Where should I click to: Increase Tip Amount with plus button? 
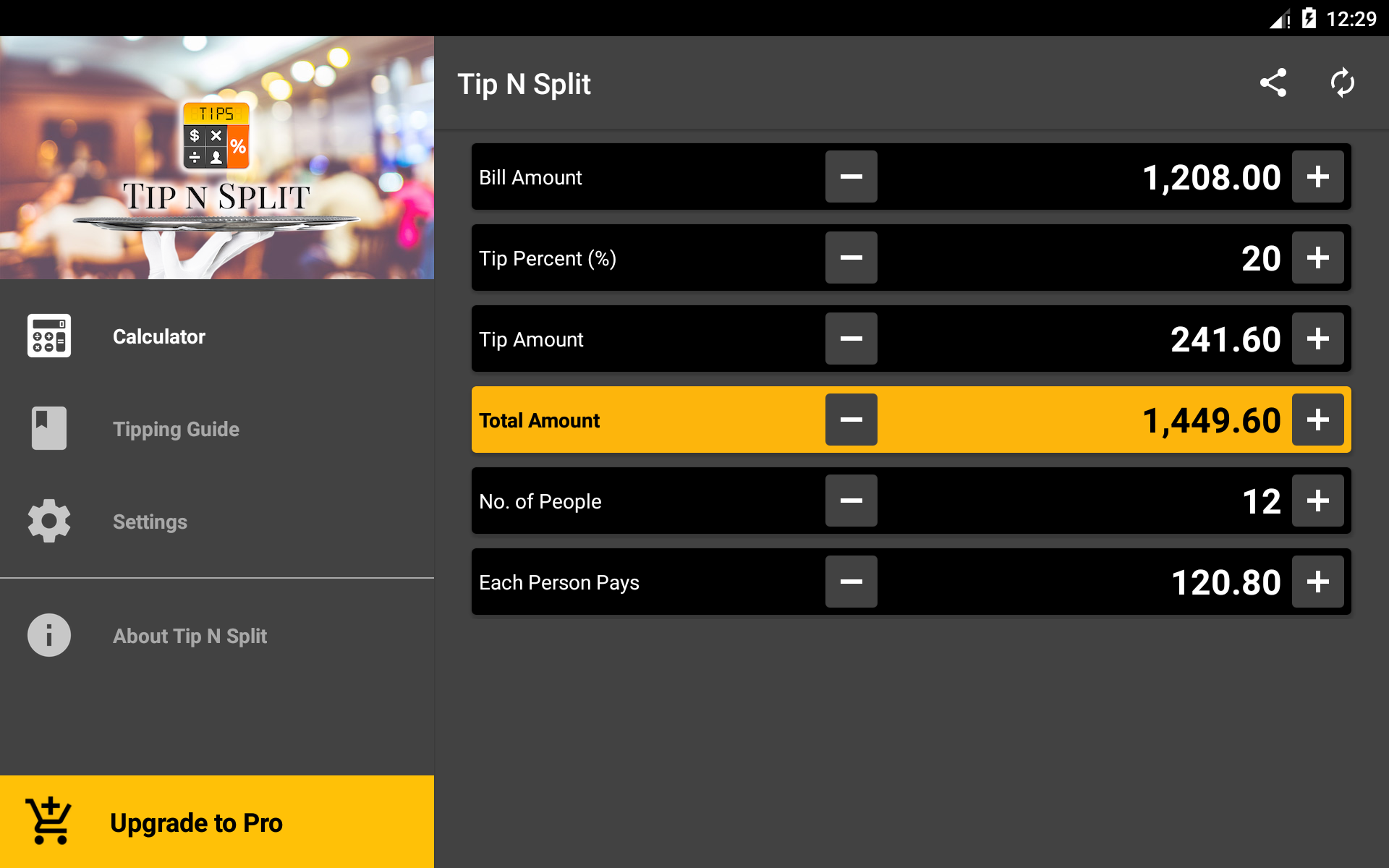pos(1318,339)
